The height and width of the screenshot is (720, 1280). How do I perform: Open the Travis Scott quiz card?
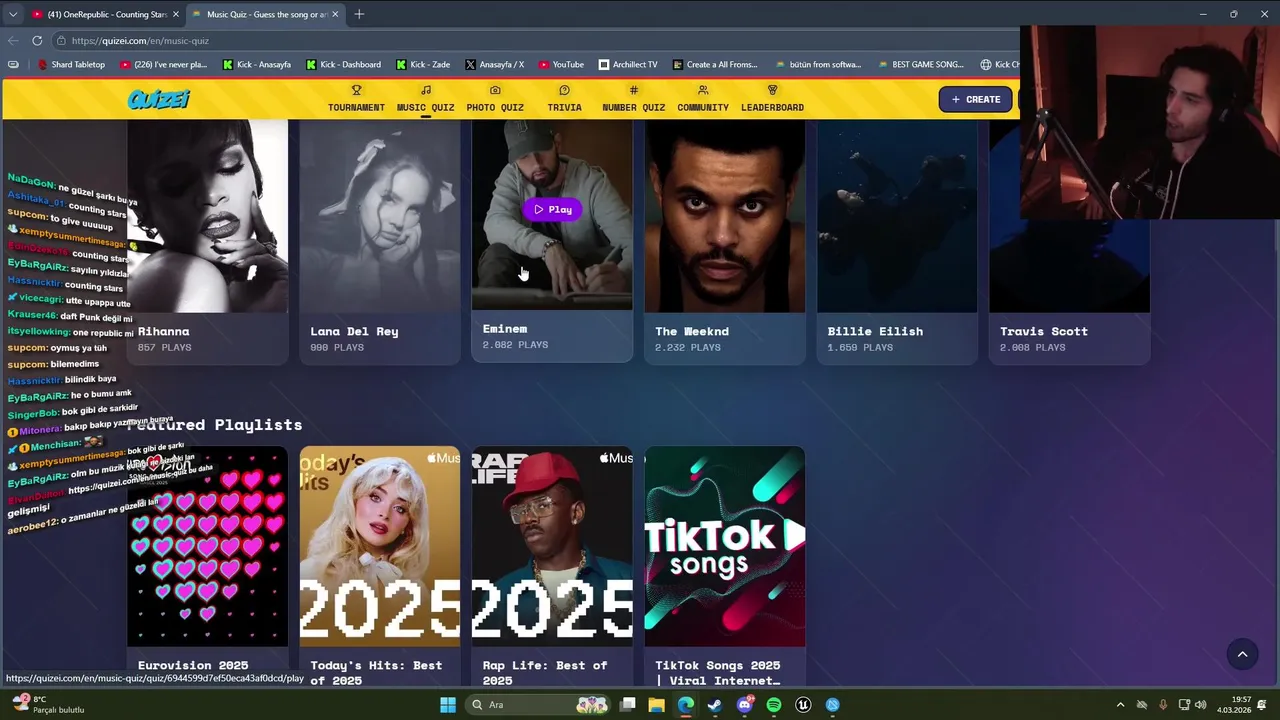coord(1069,240)
